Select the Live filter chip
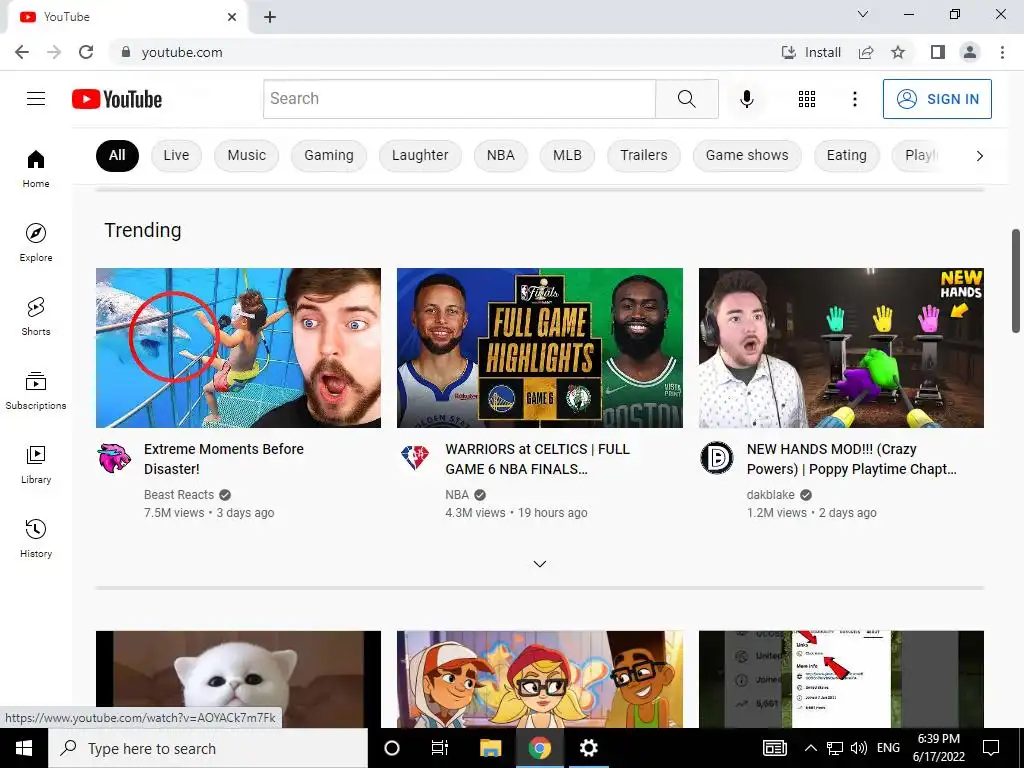Image resolution: width=1024 pixels, height=768 pixels. (176, 155)
